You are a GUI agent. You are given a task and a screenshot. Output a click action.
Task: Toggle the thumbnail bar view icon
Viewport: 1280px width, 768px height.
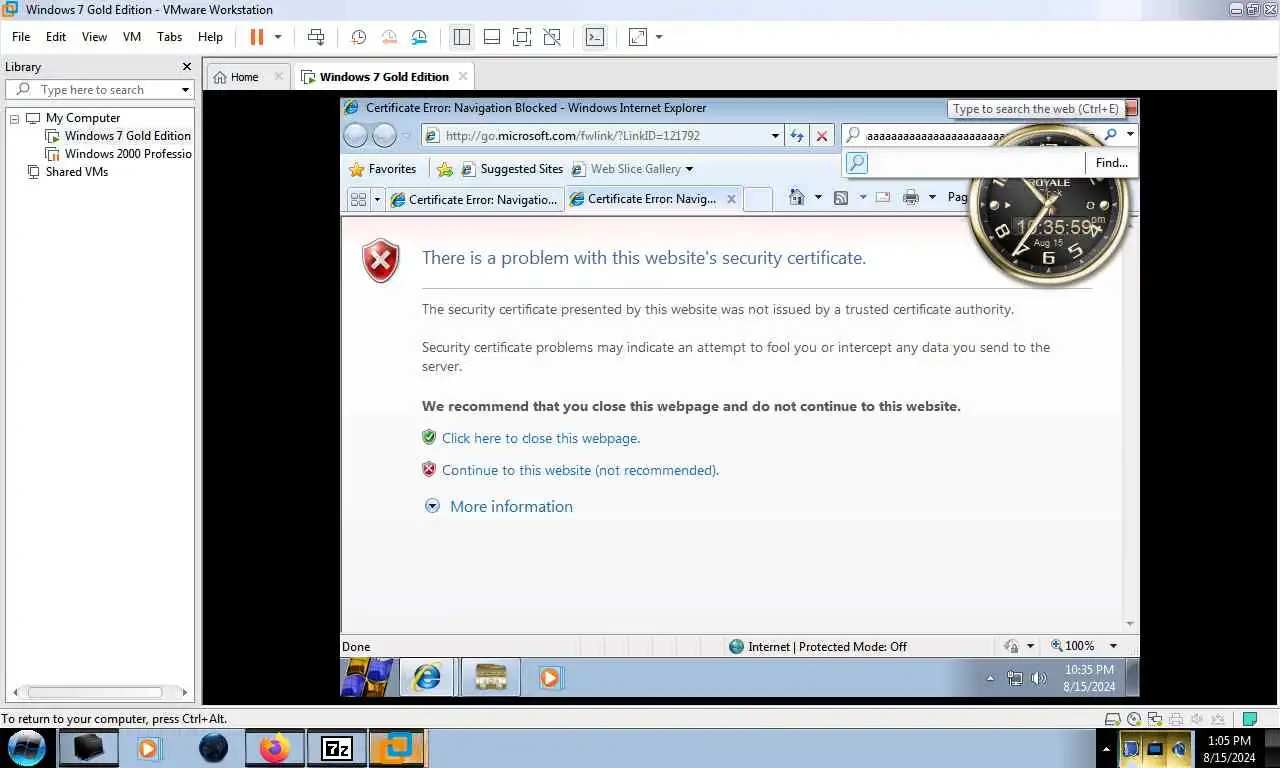click(x=492, y=37)
